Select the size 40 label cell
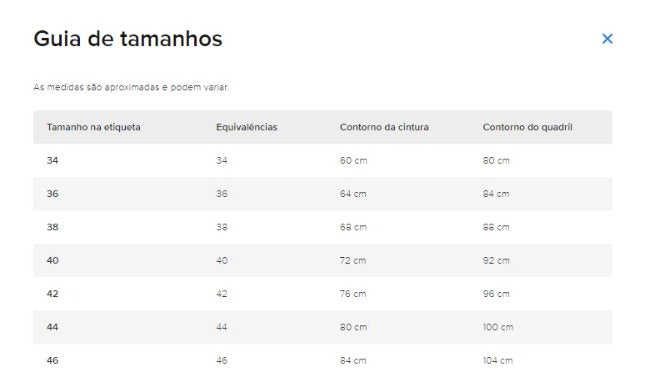646x385 pixels. click(x=52, y=261)
